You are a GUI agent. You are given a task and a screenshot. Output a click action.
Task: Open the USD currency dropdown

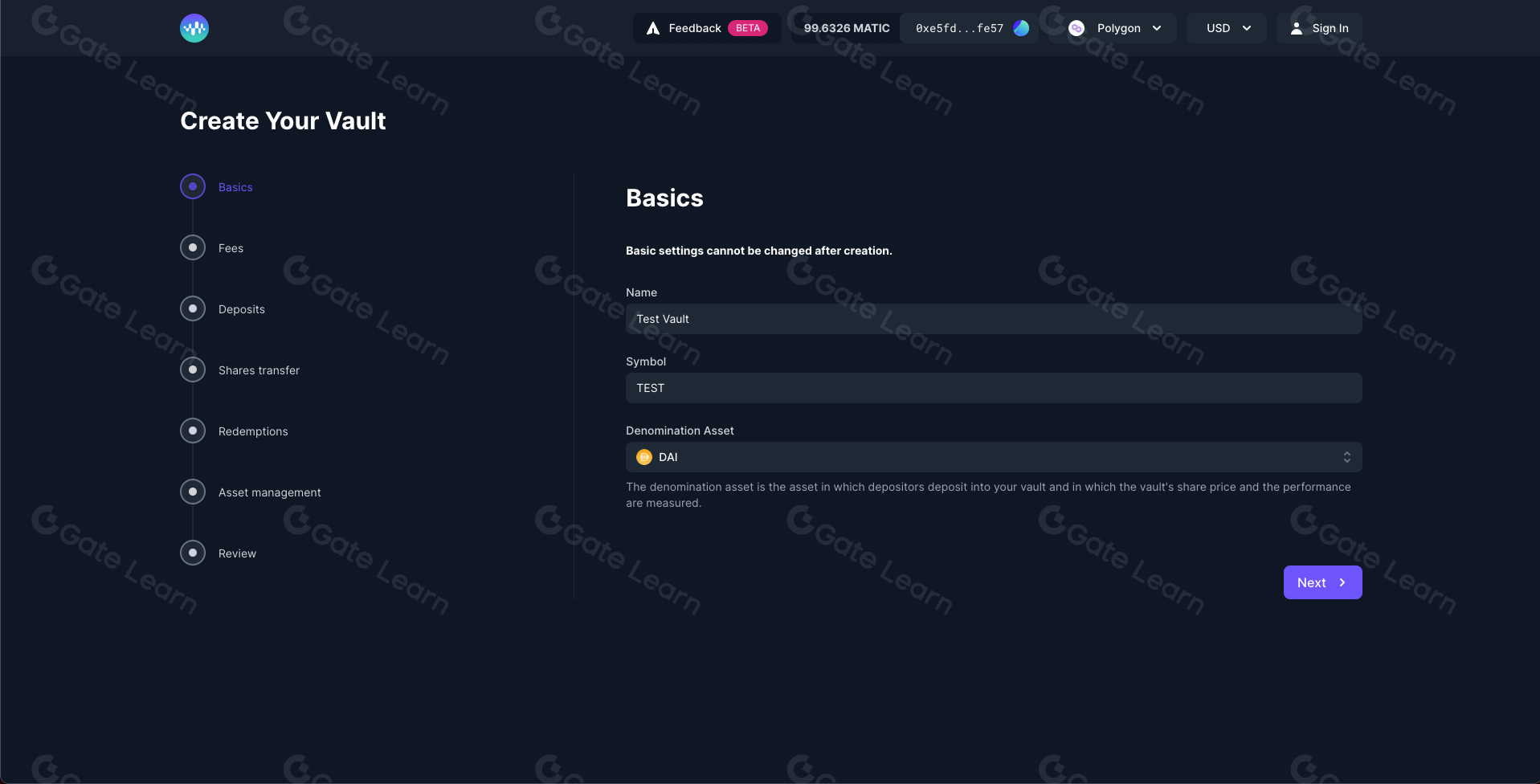click(x=1226, y=28)
